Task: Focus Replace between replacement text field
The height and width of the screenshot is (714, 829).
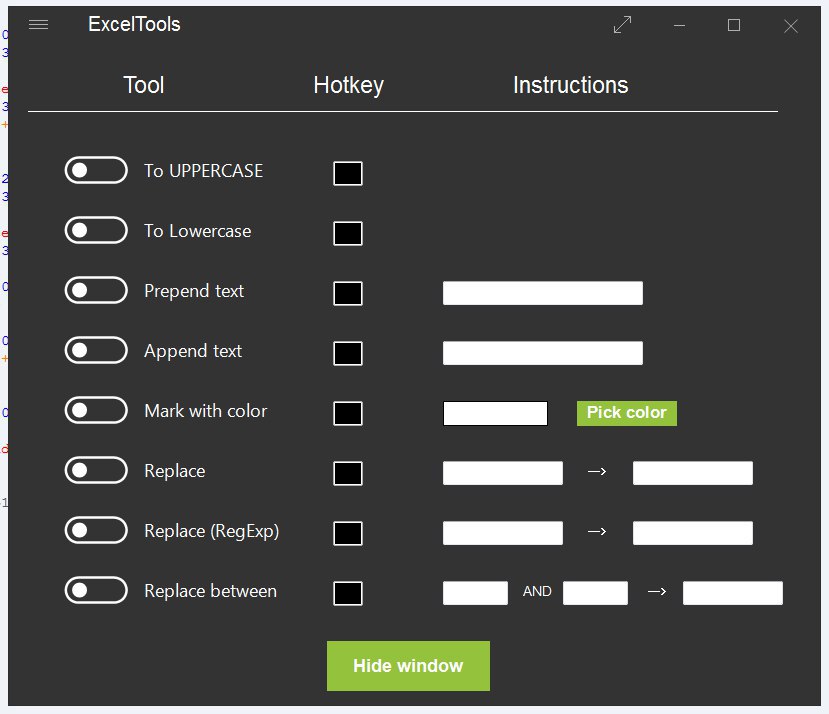Action: [x=733, y=593]
